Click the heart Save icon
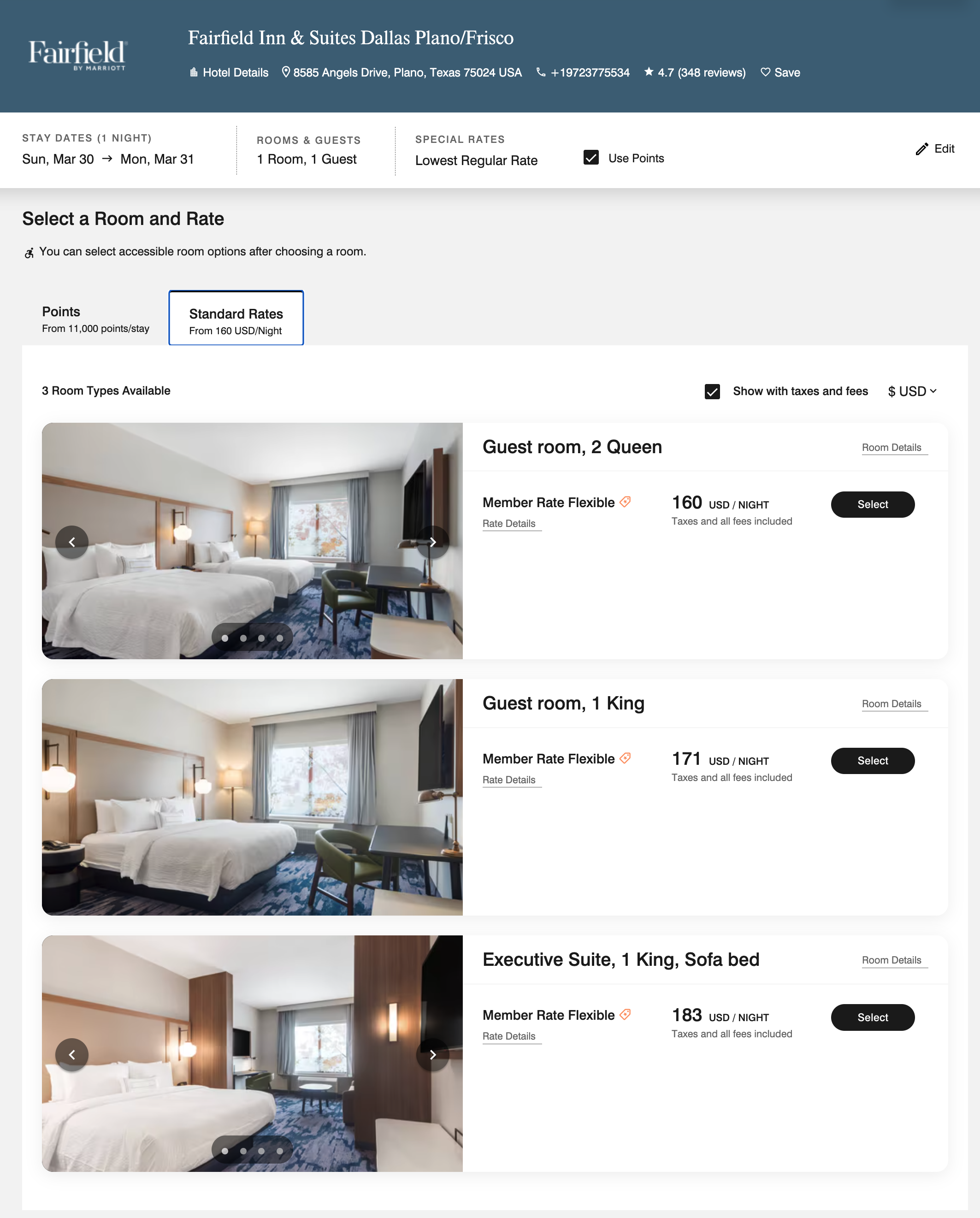This screenshot has height=1218, width=980. 765,72
